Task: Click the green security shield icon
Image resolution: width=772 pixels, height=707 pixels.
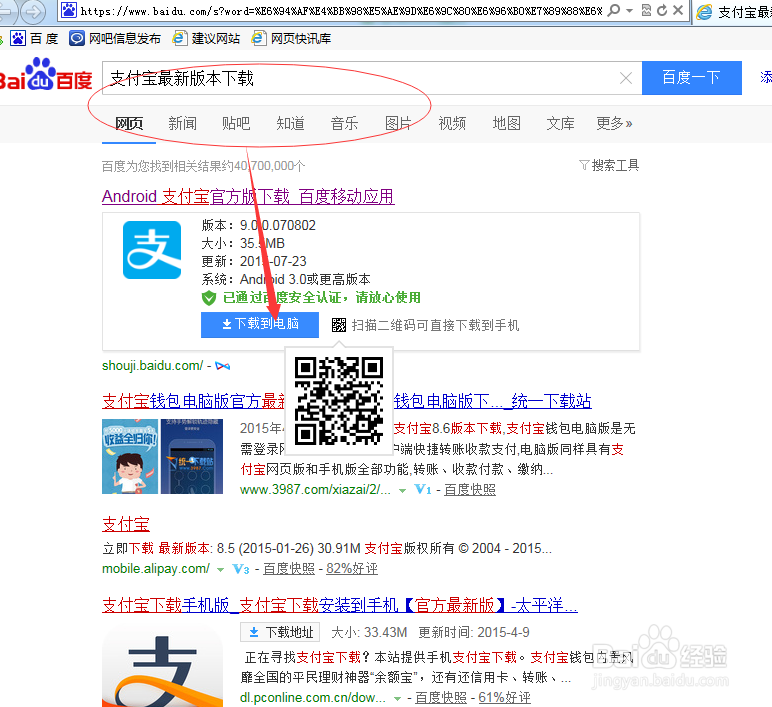Action: coord(209,297)
